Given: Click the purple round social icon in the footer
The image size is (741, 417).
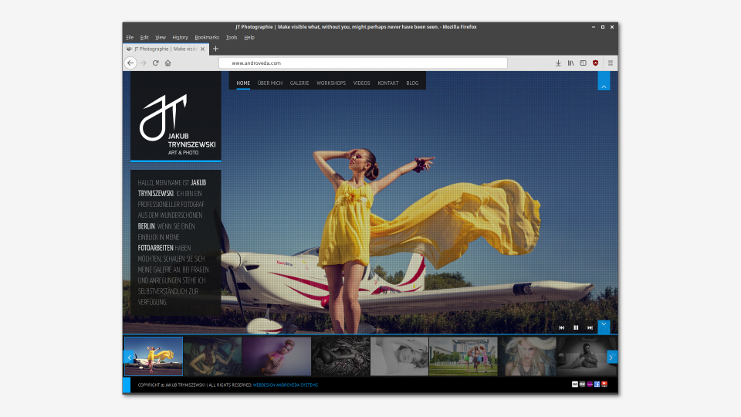Looking at the screenshot, I should 589,384.
